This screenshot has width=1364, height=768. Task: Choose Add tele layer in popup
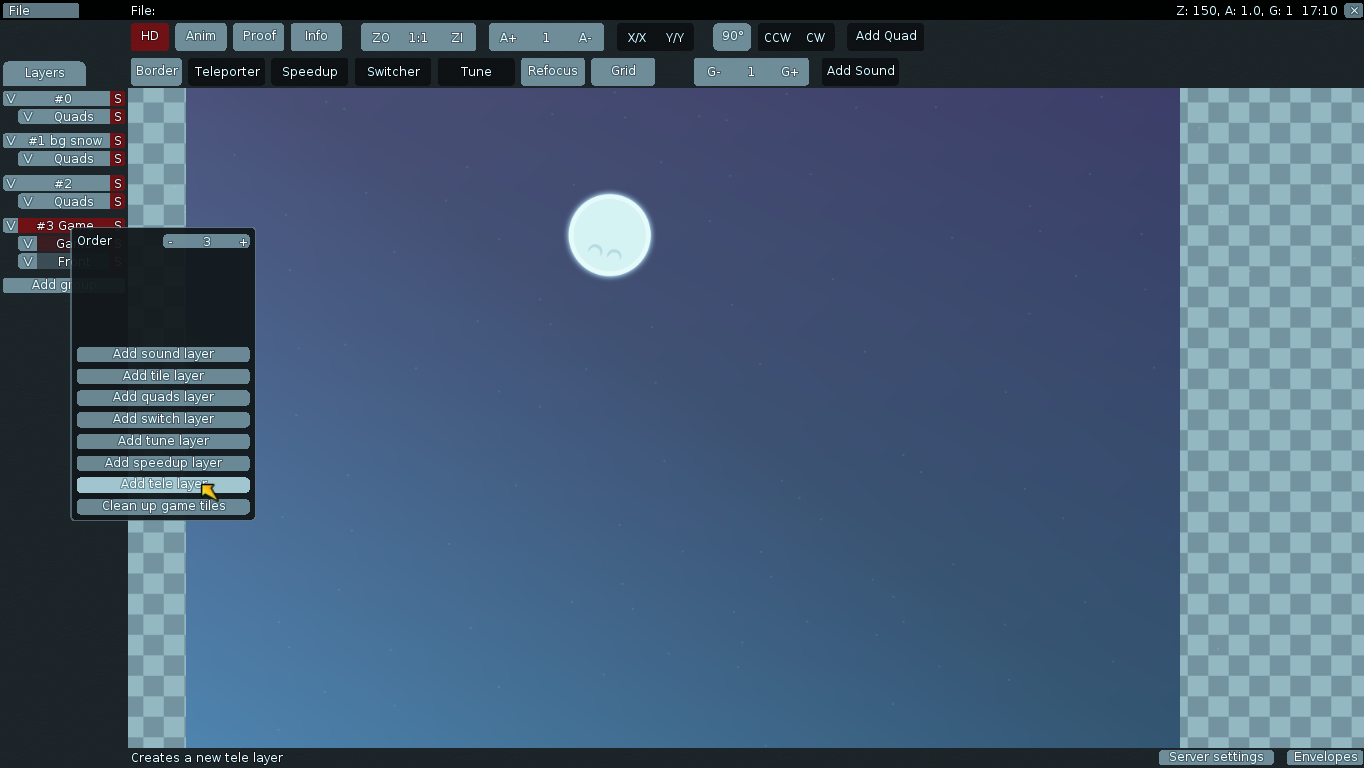[x=163, y=485]
